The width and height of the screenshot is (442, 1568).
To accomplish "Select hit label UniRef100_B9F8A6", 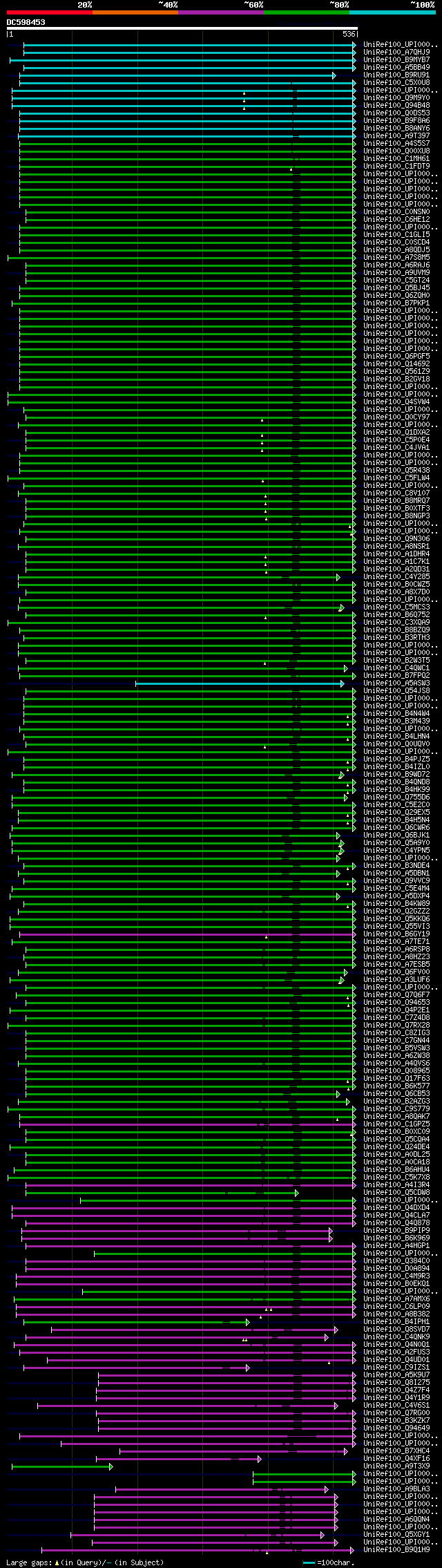I will (396, 121).
